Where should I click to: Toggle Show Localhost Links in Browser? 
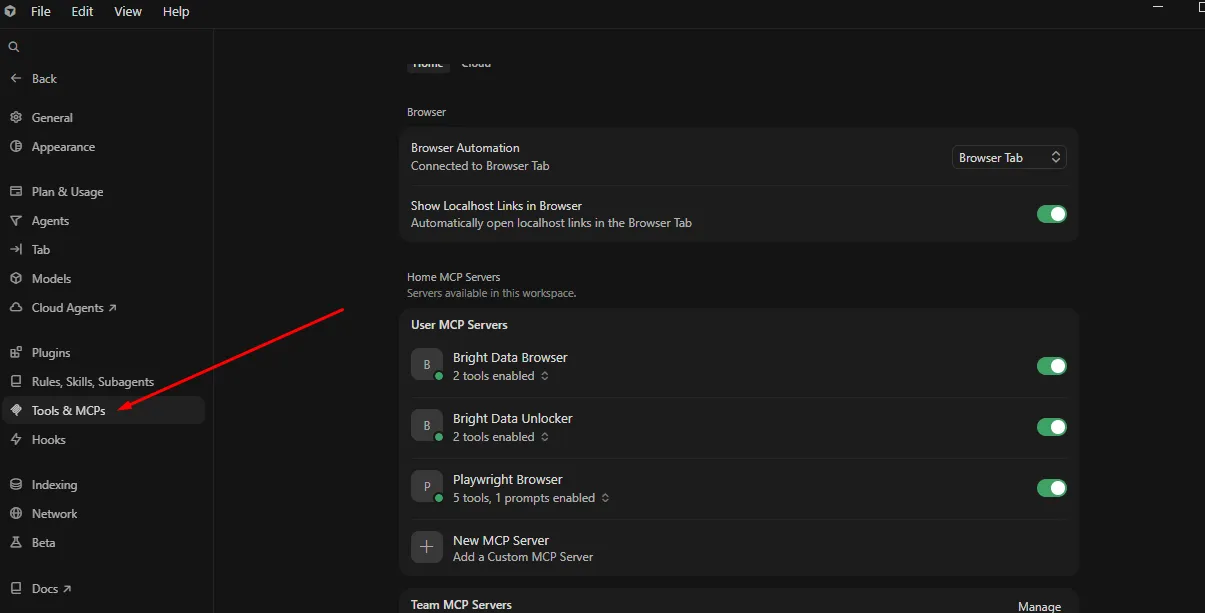coord(1051,214)
